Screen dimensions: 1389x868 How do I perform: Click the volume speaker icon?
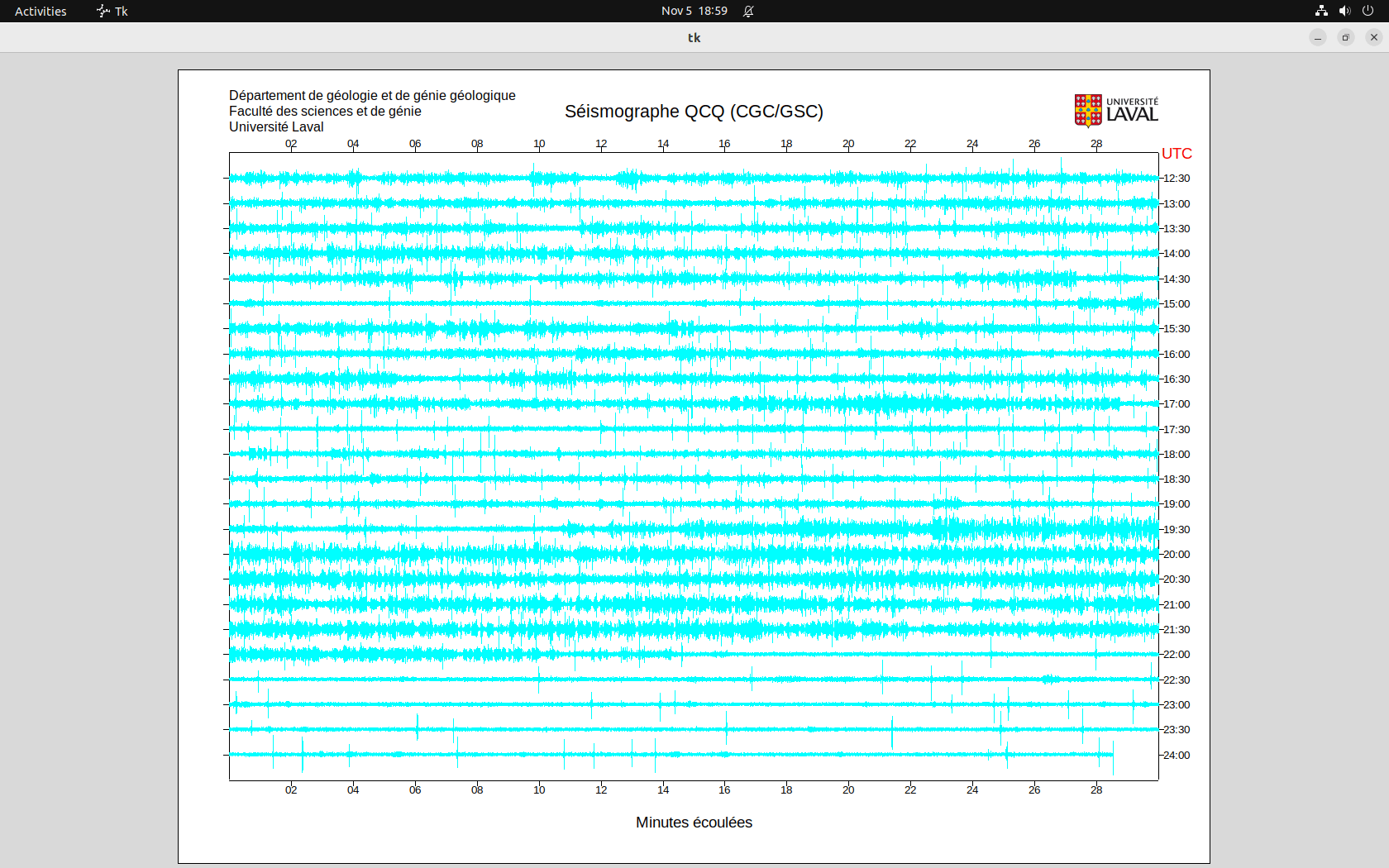pyautogui.click(x=1344, y=11)
